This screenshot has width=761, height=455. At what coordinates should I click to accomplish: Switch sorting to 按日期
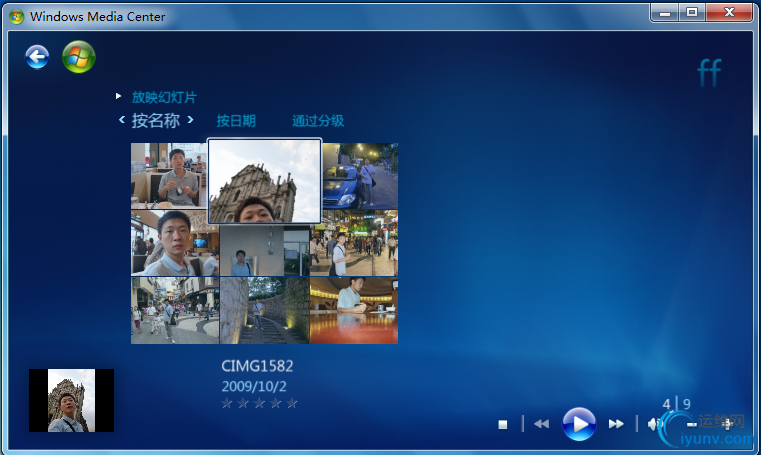tap(236, 121)
